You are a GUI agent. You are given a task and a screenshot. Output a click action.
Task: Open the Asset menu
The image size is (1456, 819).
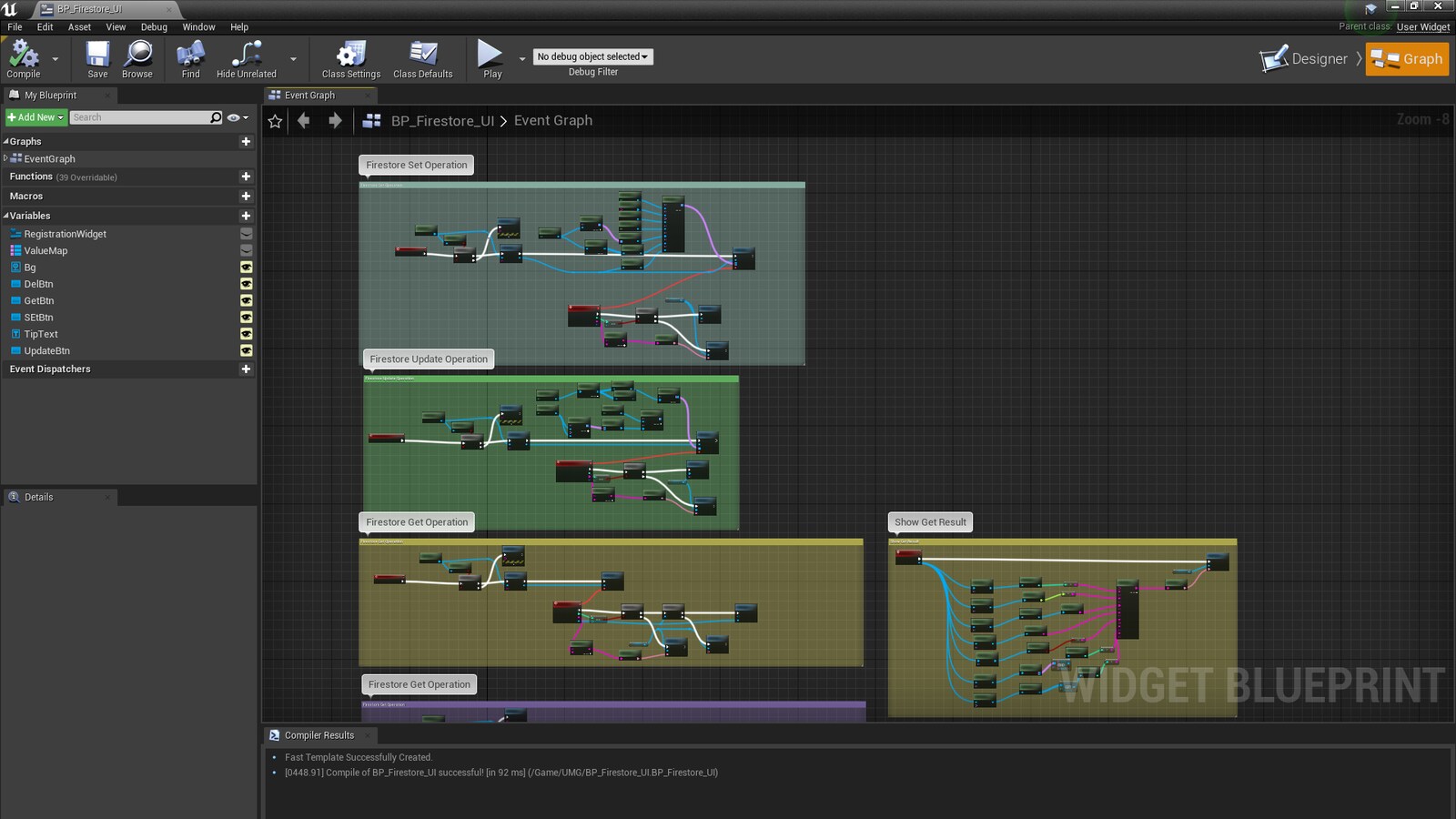pos(79,27)
